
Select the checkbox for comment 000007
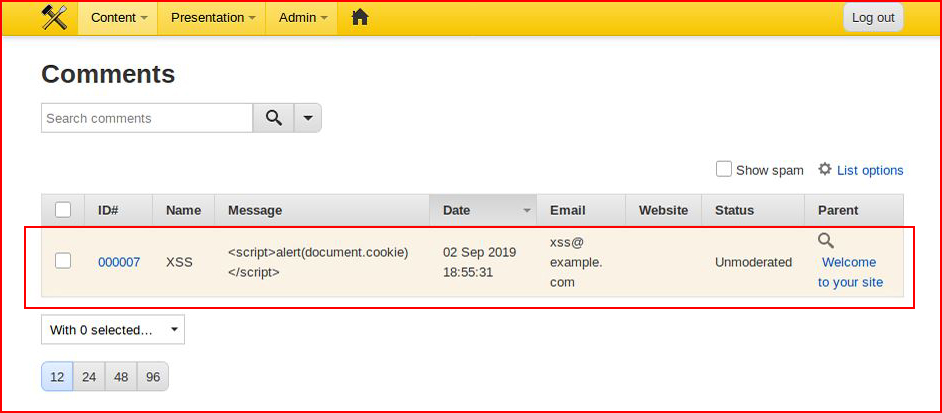62,261
